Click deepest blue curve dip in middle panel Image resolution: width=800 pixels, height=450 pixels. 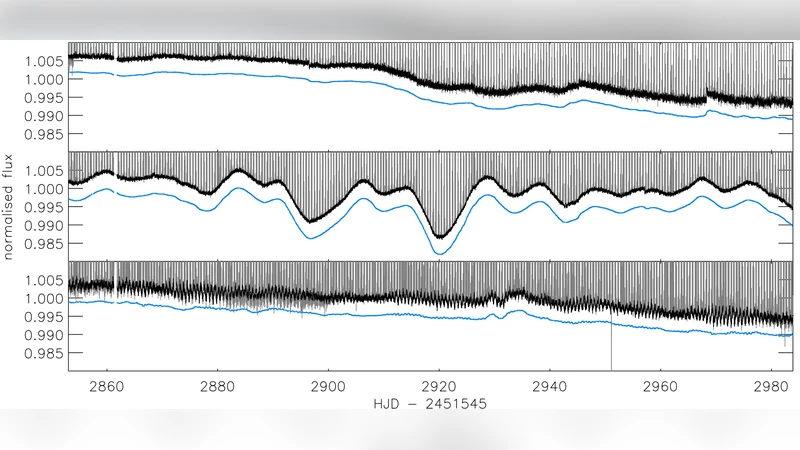pos(439,254)
